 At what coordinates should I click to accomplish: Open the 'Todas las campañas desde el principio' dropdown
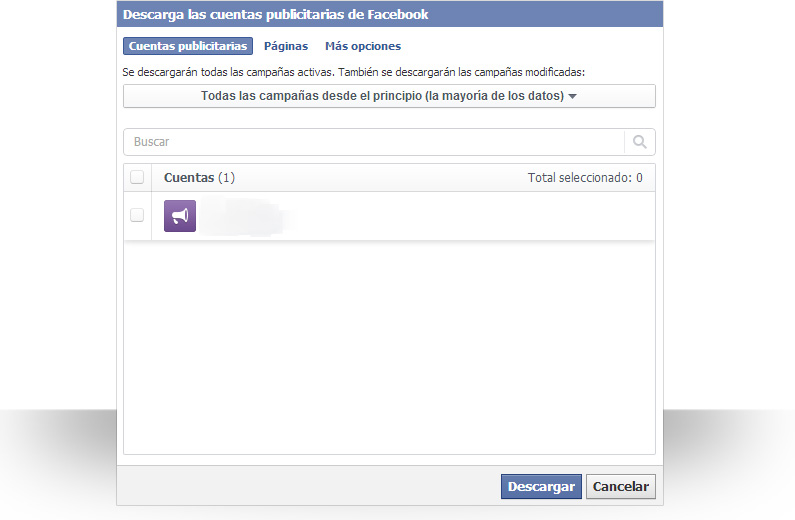click(389, 96)
